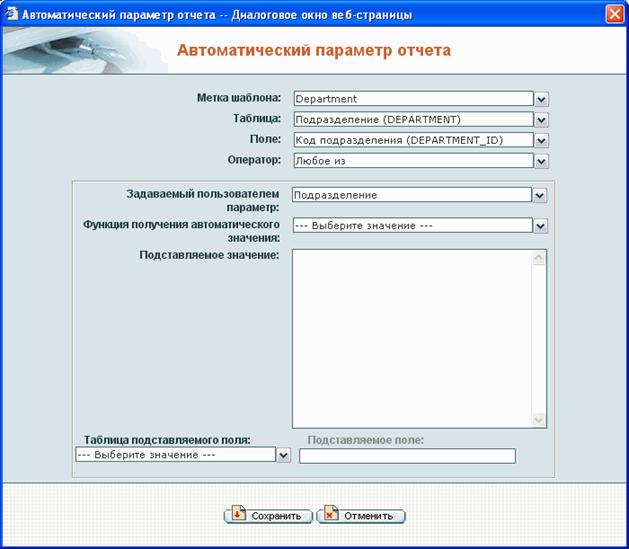This screenshot has width=629, height=549.
Task: Click text area scrollbar down arrow
Action: click(x=538, y=420)
